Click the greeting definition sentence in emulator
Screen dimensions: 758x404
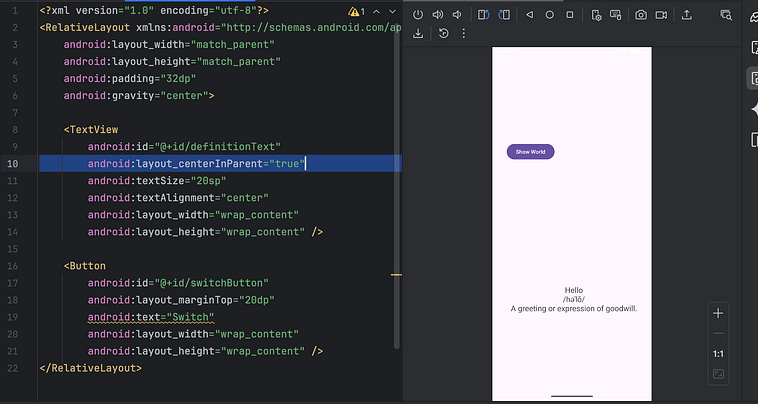tap(574, 309)
